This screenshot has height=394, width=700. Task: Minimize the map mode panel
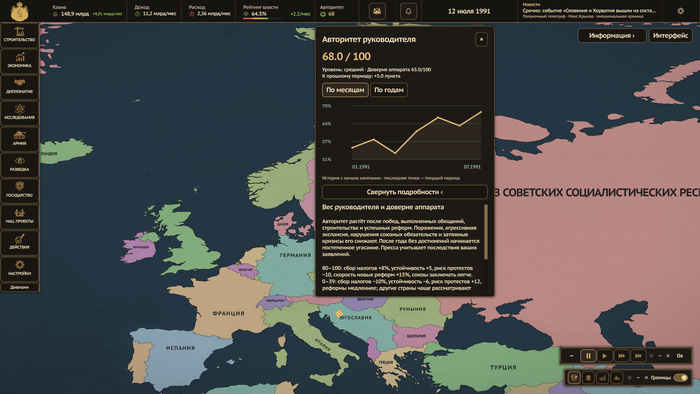(638, 377)
